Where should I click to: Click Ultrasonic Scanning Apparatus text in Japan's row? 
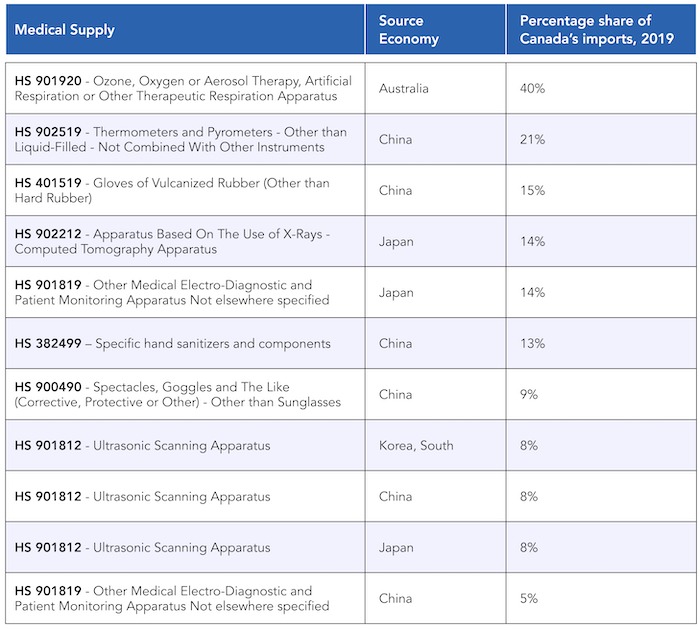[181, 548]
